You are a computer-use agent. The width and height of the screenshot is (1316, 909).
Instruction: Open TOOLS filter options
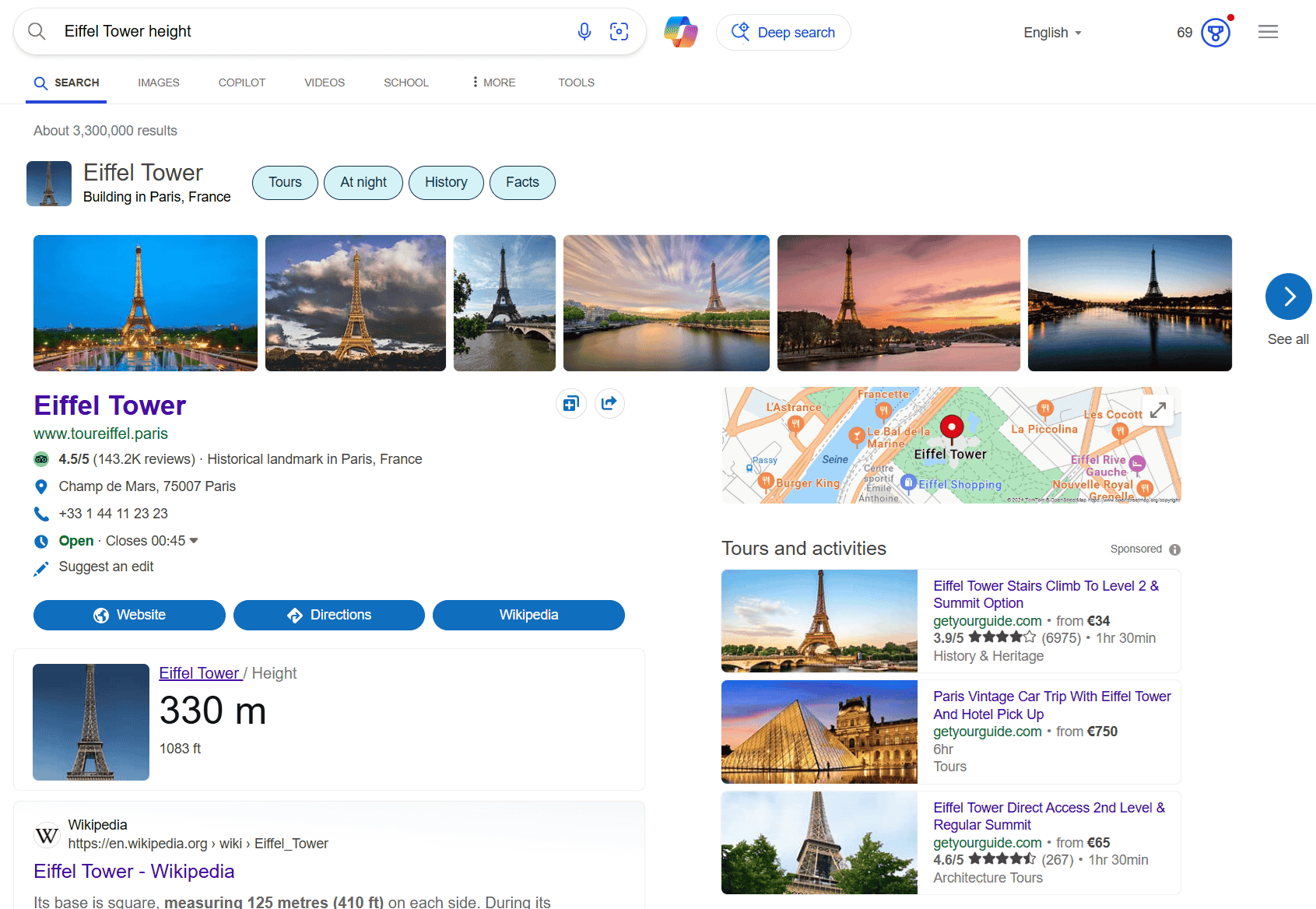pos(576,82)
